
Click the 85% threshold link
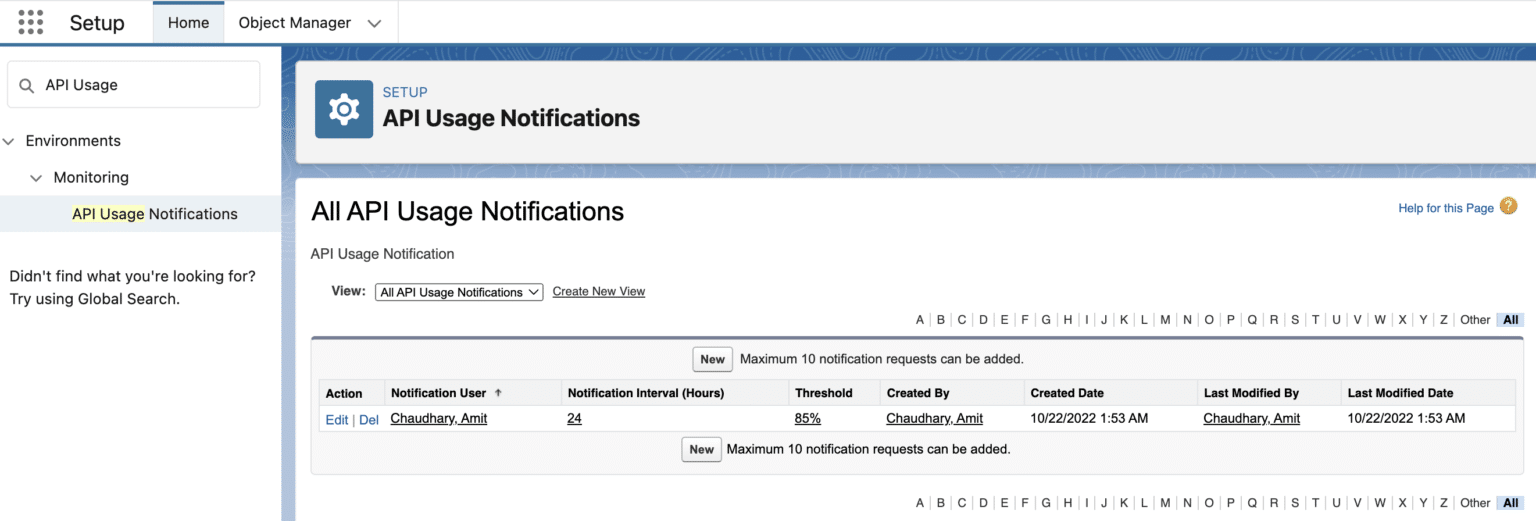point(807,419)
